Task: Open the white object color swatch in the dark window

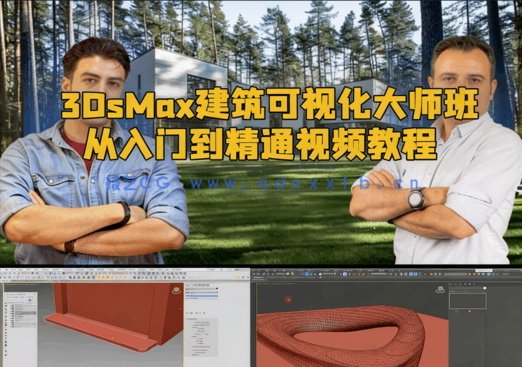Action: point(484,288)
